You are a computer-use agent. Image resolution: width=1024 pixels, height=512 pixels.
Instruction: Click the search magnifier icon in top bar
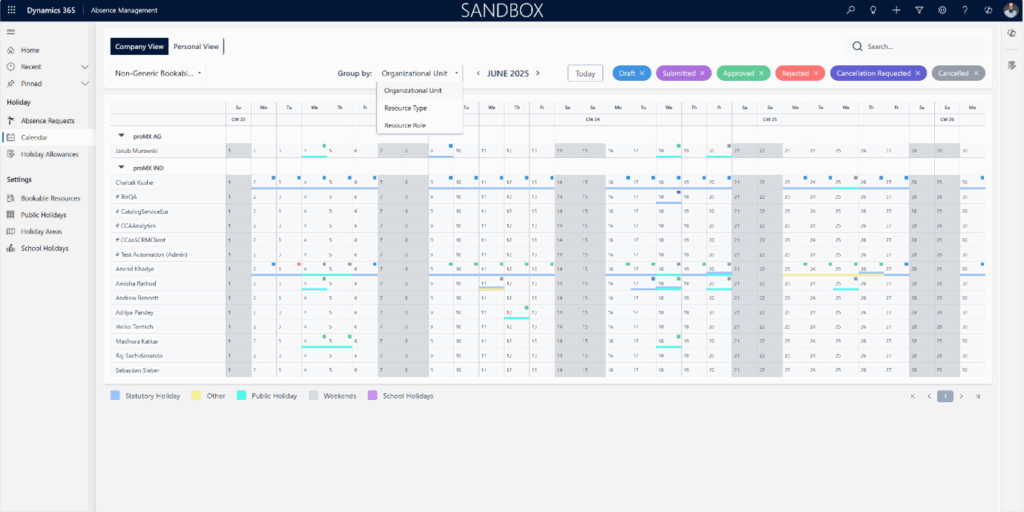850,10
